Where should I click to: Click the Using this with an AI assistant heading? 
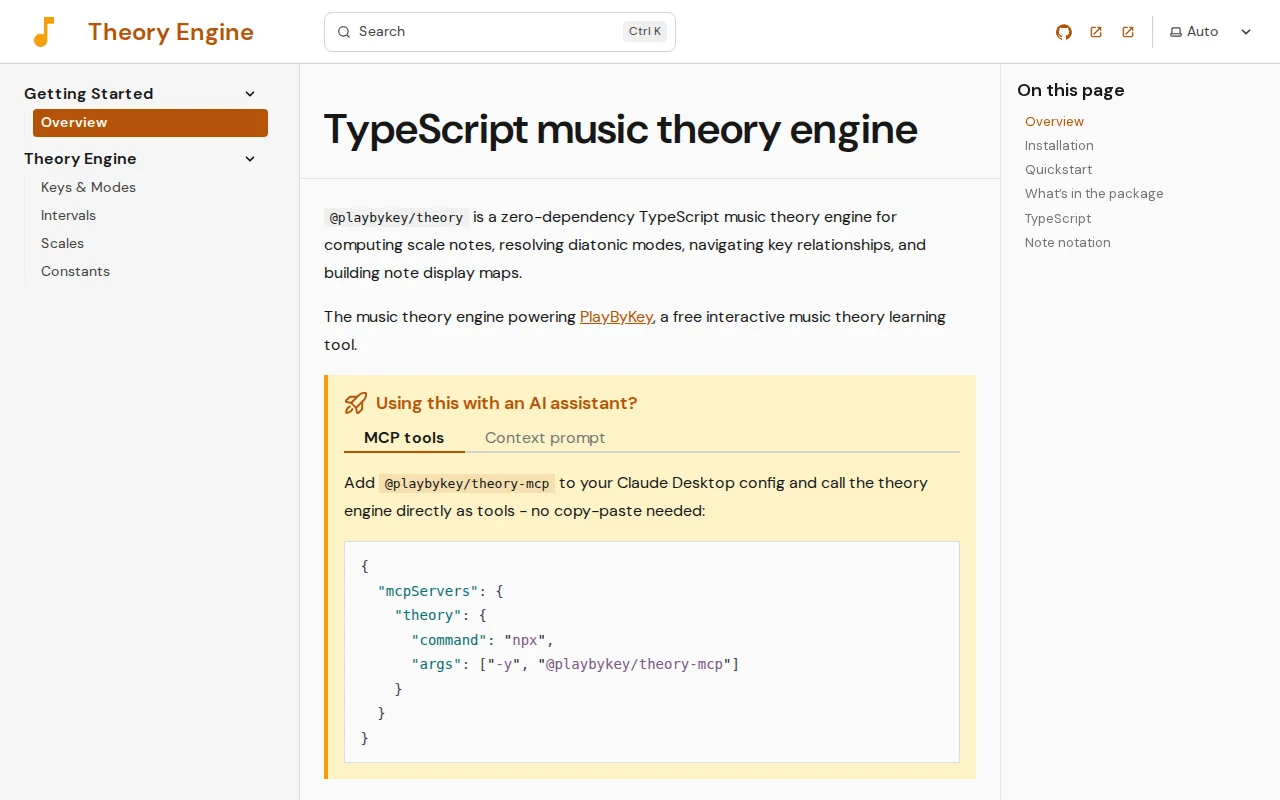[506, 403]
